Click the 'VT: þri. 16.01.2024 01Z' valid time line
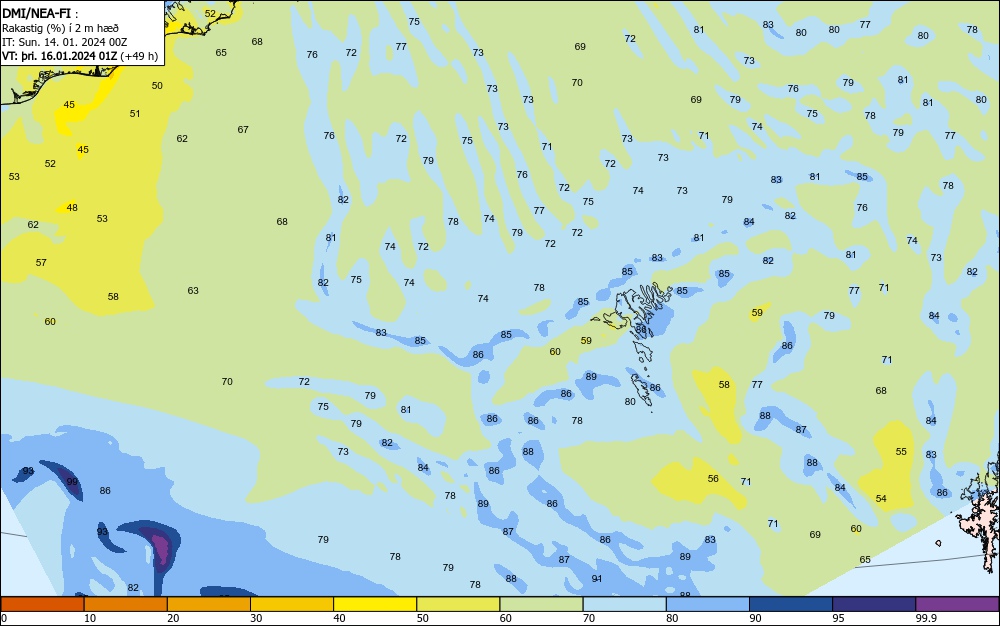 [x=59, y=56]
